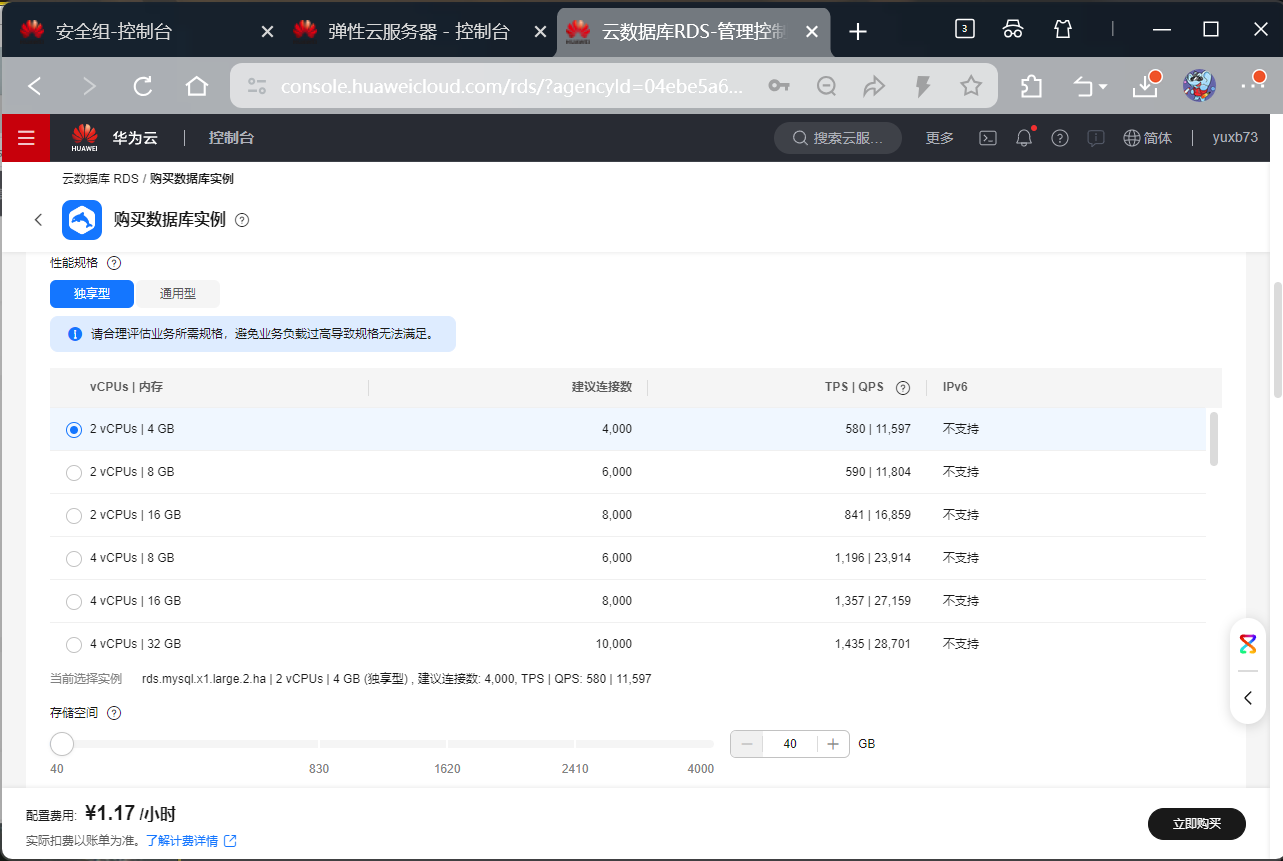1283x861 pixels.
Task: Click the user avatar in browser toolbar
Action: coord(1199,86)
